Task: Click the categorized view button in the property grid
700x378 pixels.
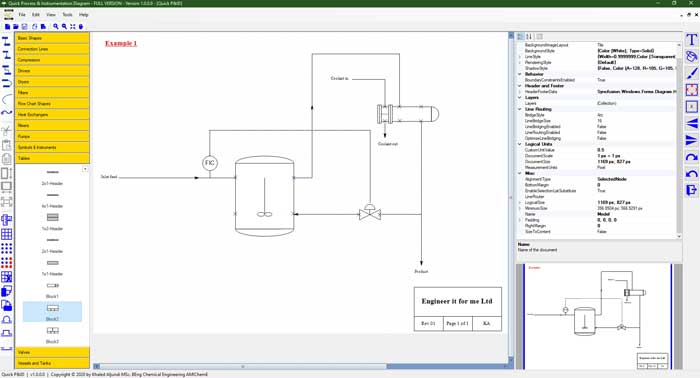Action: (x=521, y=37)
